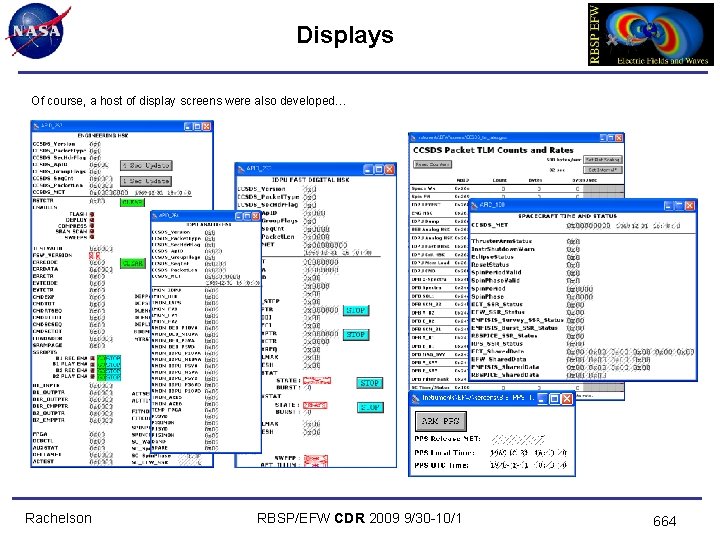
Task: Select the EMFISIS_Burst_SSR_Status label
Action: click(x=514, y=328)
